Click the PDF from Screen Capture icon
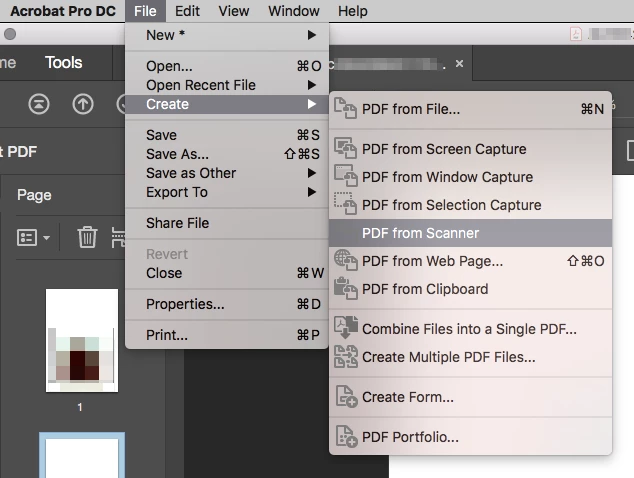 [345, 148]
